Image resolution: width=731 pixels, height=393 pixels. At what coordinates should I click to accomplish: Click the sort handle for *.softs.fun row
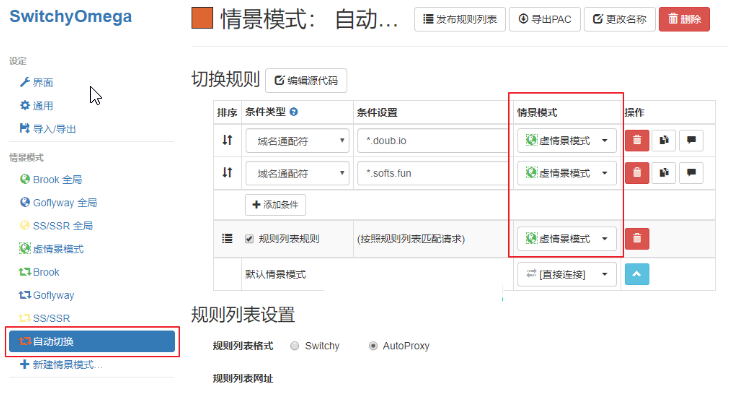pos(227,172)
